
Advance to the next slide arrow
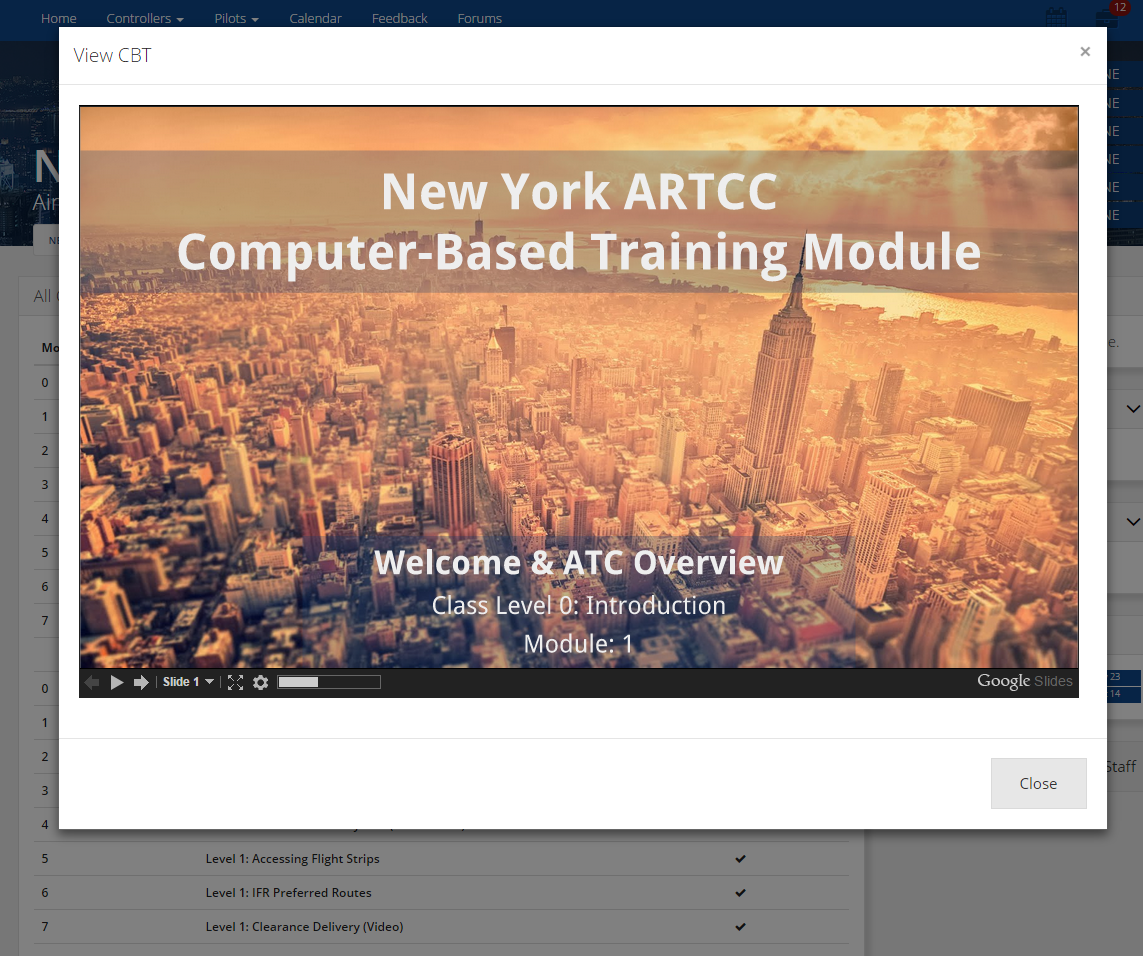[141, 682]
